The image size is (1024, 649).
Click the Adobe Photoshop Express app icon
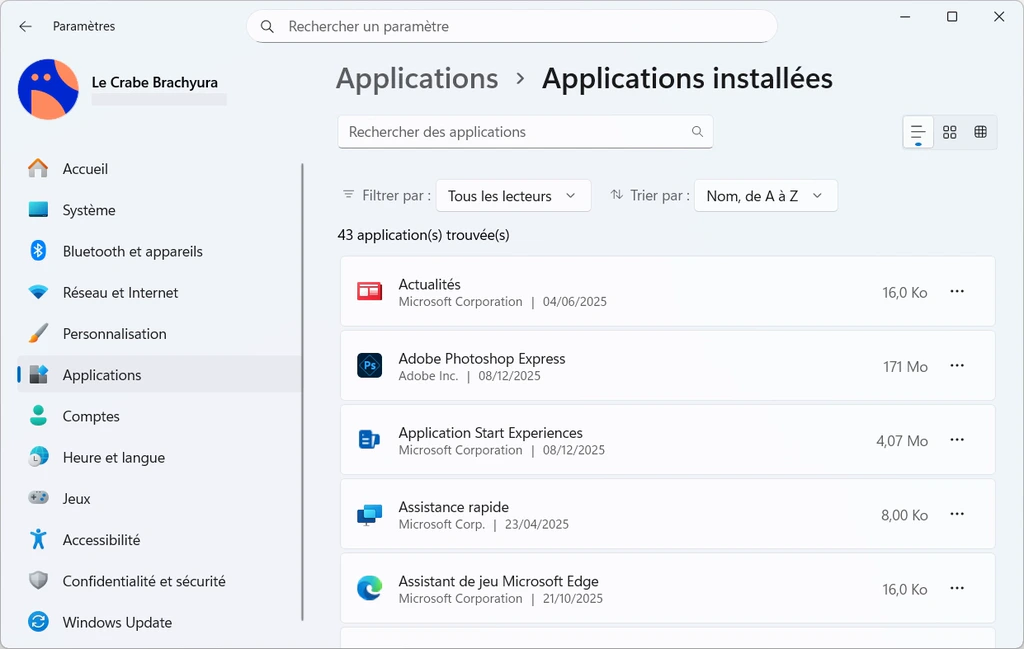(x=369, y=366)
